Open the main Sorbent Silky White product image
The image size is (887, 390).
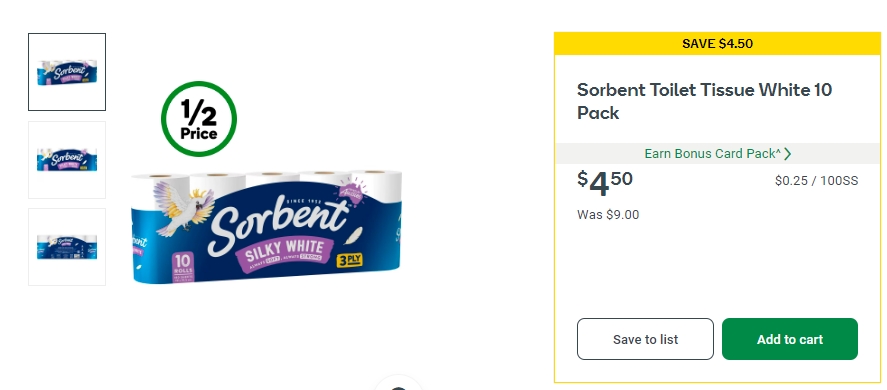266,226
